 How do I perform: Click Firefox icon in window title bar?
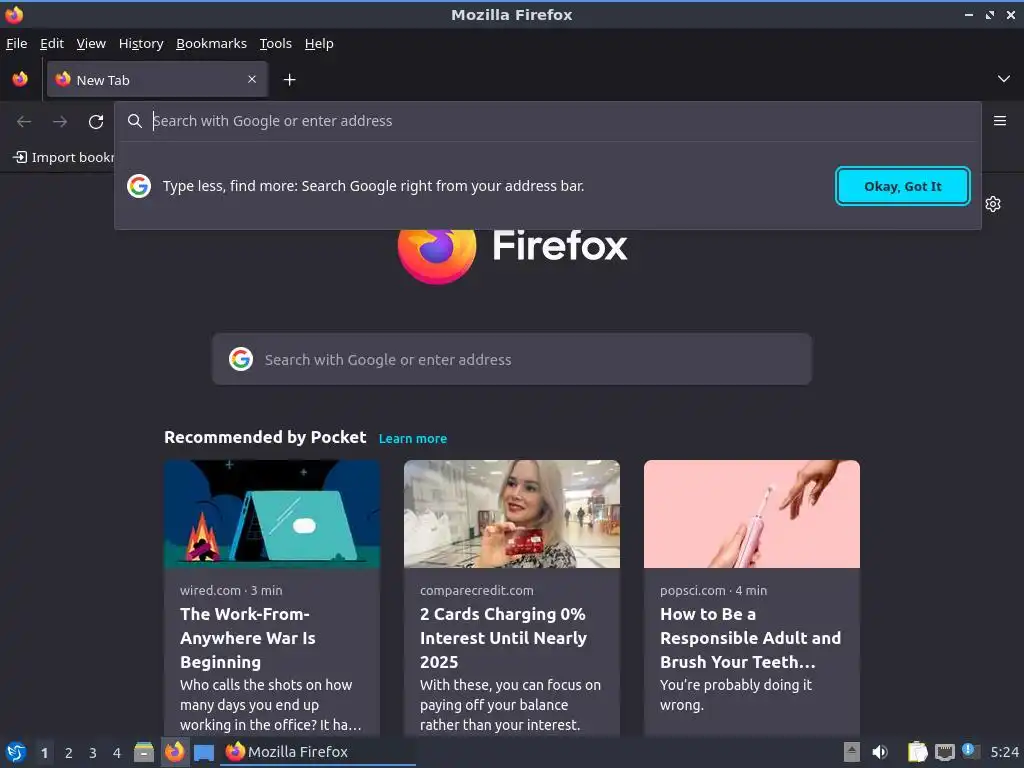point(14,14)
